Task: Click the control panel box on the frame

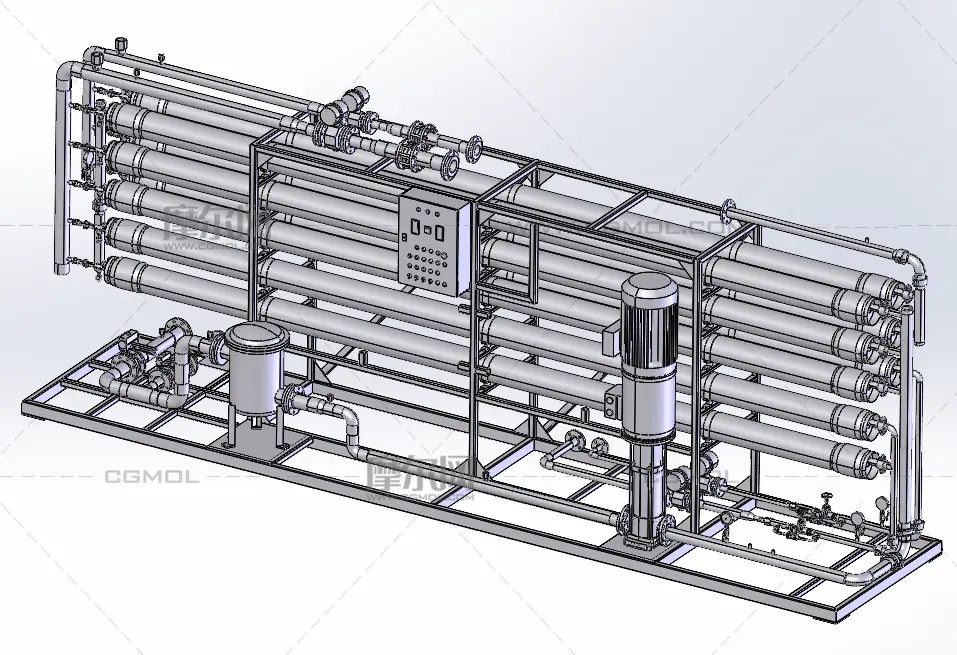Action: point(434,242)
